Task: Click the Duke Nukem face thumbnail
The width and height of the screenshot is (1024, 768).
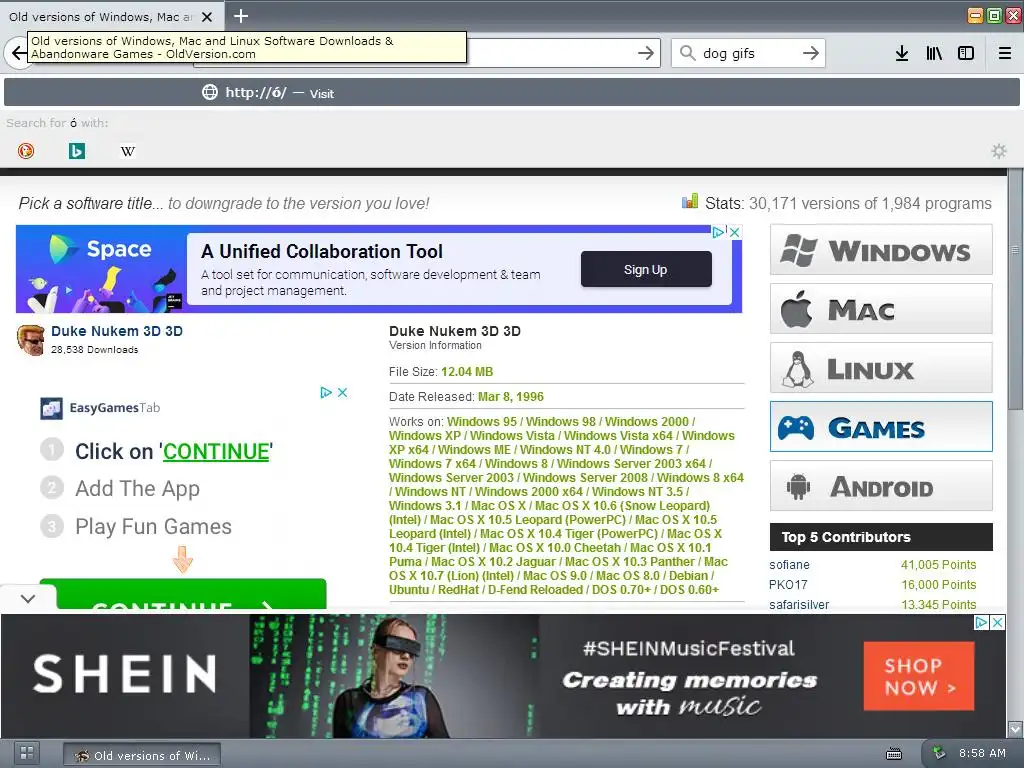Action: [31, 340]
